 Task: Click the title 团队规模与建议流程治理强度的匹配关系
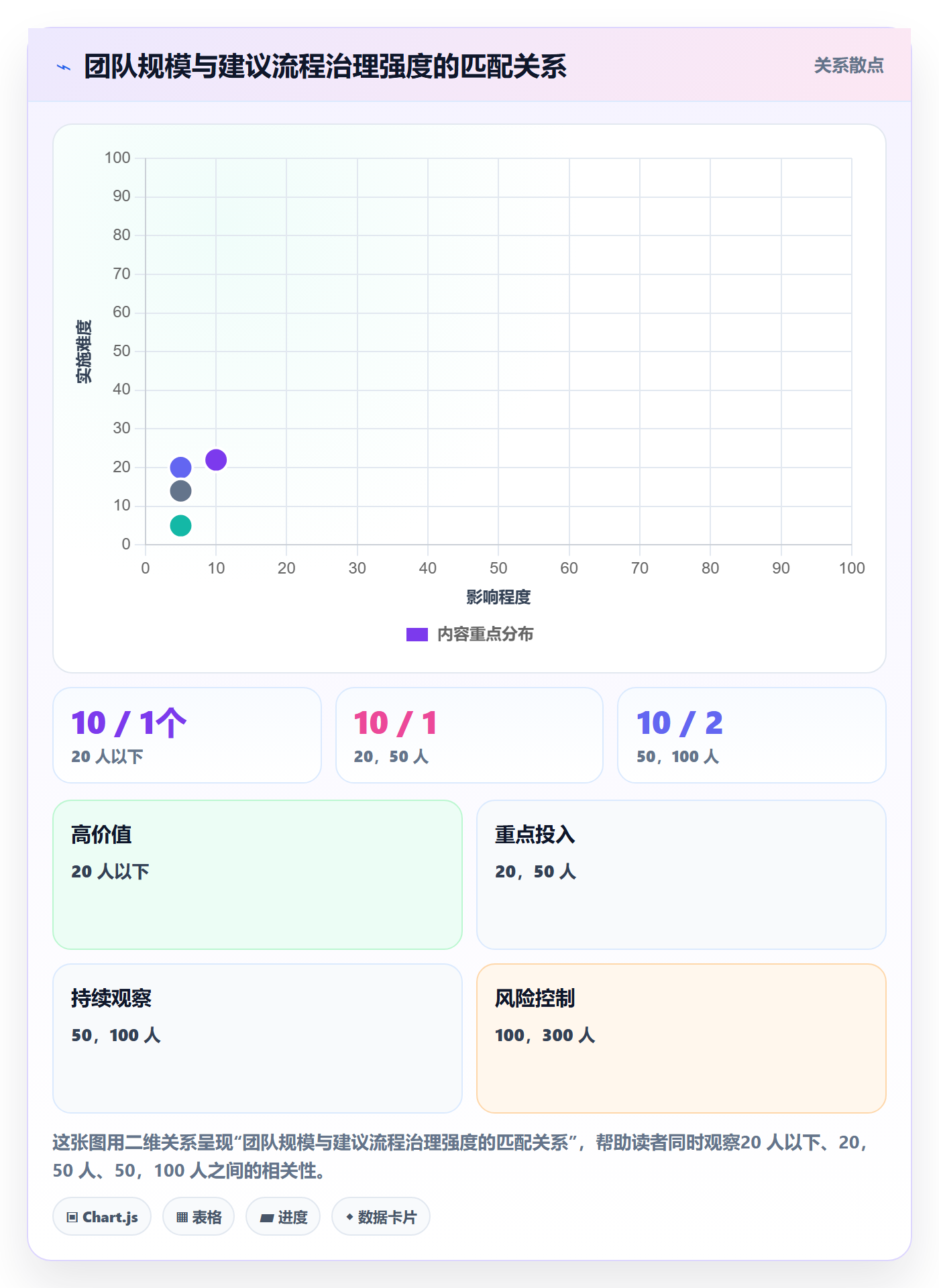(x=325, y=66)
